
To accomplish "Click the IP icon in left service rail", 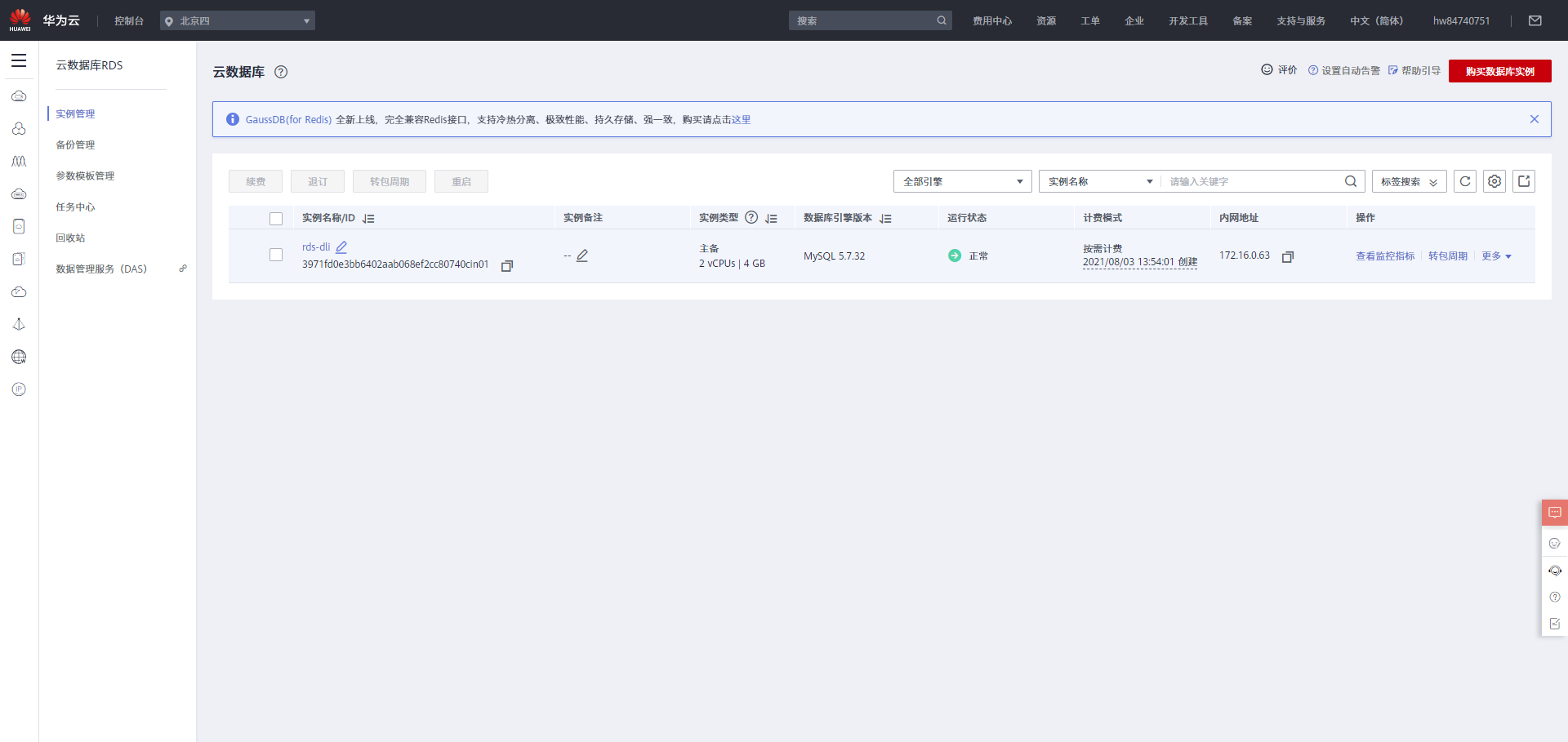I will pos(19,389).
